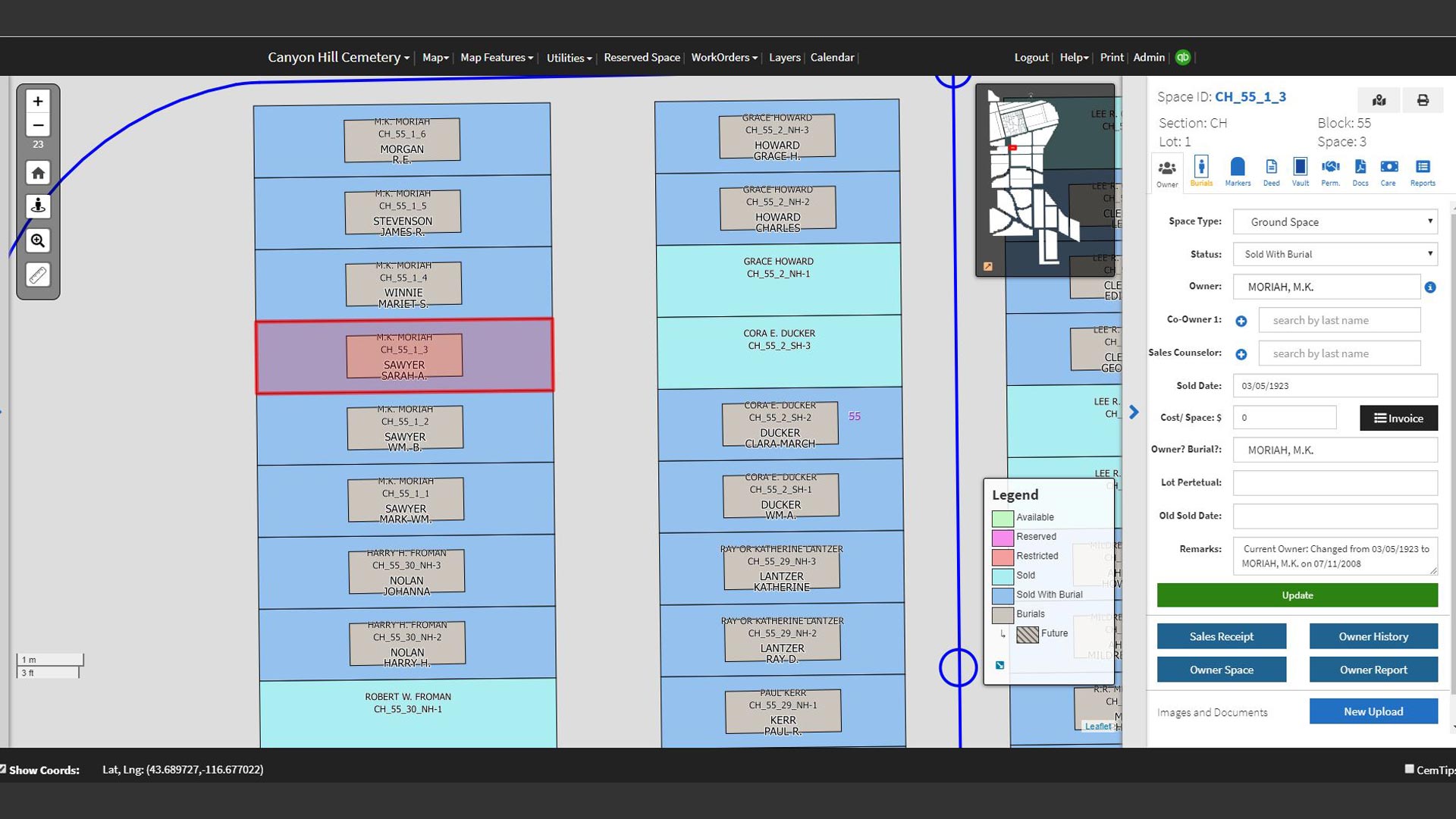This screenshot has width=1456, height=819.
Task: Switch to the Owner tab
Action: pyautogui.click(x=1167, y=173)
